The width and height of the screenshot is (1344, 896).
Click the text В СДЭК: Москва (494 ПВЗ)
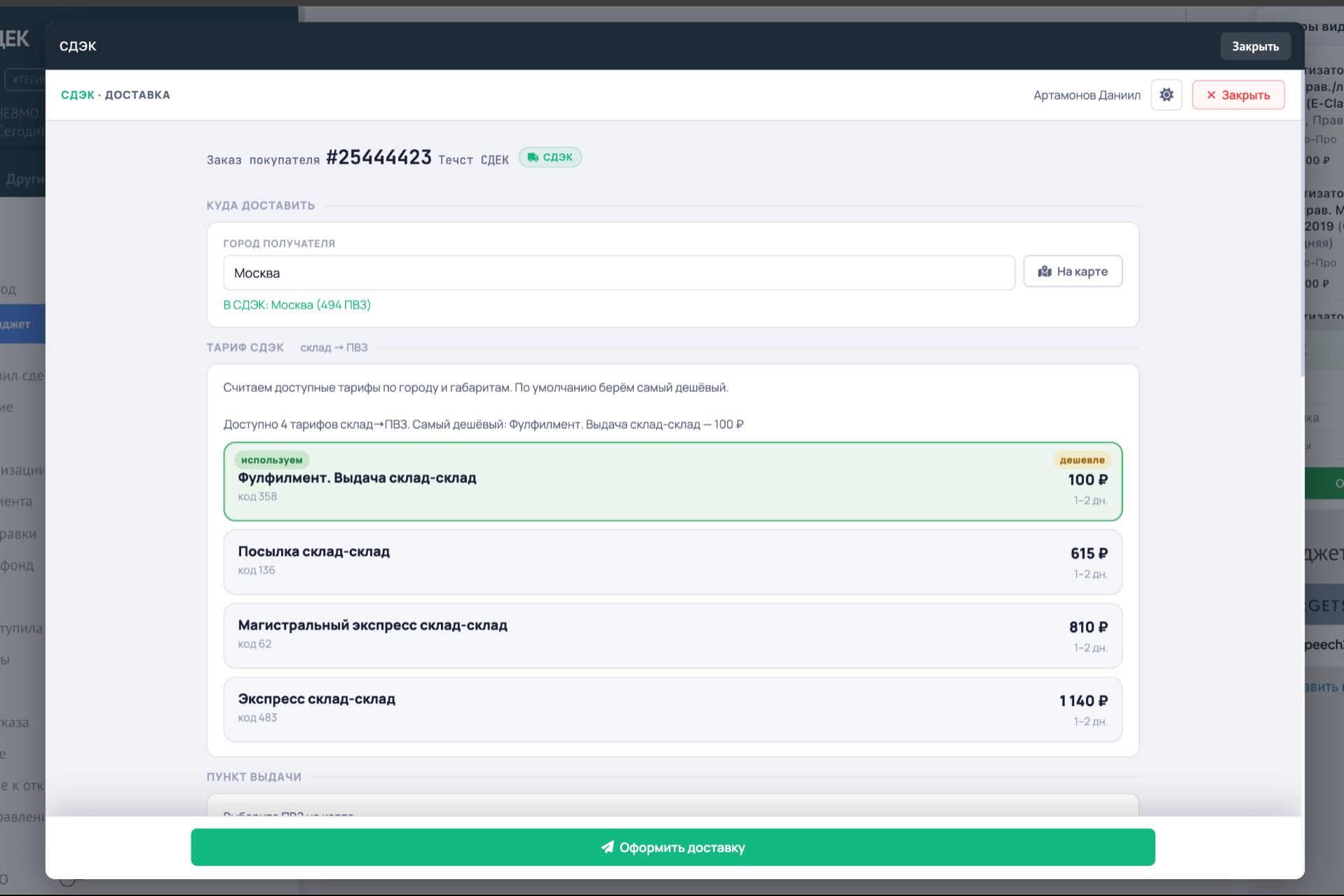coord(297,305)
